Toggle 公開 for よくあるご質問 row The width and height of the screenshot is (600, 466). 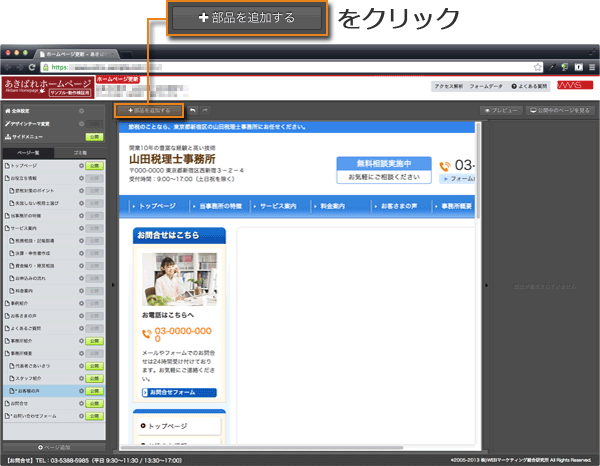[95, 329]
